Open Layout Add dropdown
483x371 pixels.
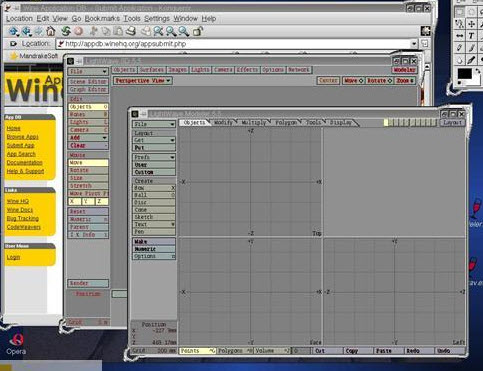coord(88,138)
